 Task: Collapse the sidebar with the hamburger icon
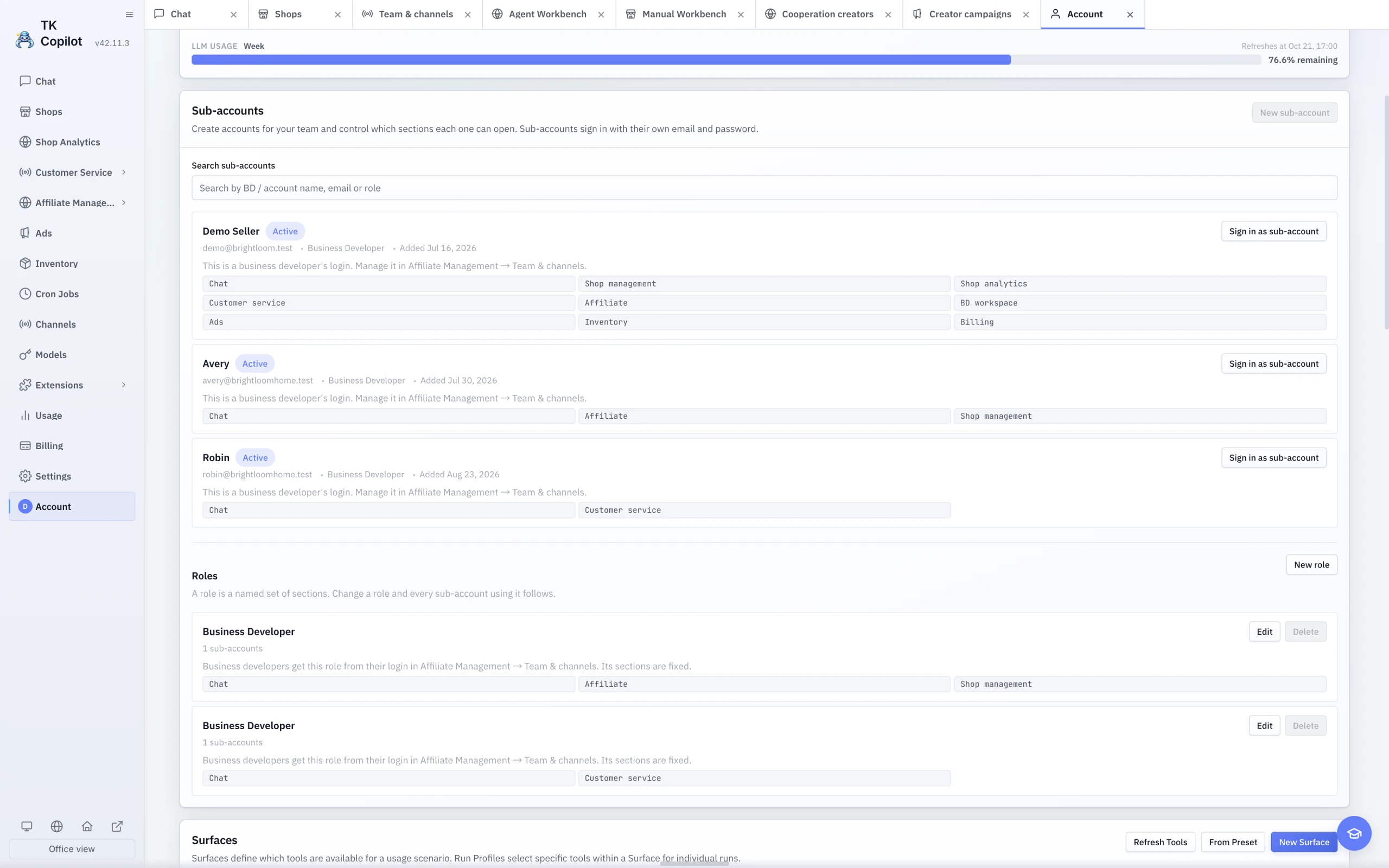129,14
